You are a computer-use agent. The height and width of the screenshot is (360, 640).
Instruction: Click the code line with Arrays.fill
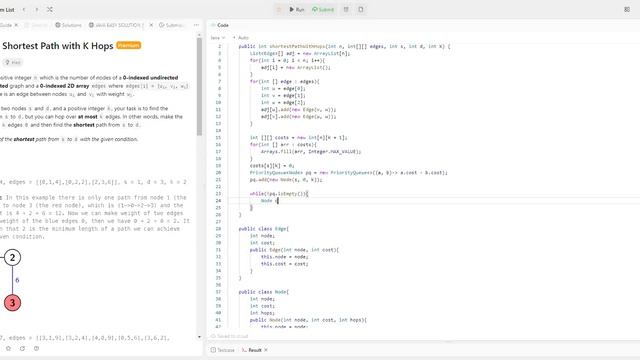pos(311,152)
